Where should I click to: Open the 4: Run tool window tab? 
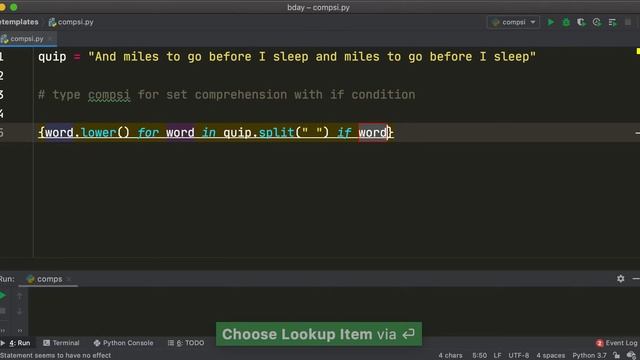point(16,343)
